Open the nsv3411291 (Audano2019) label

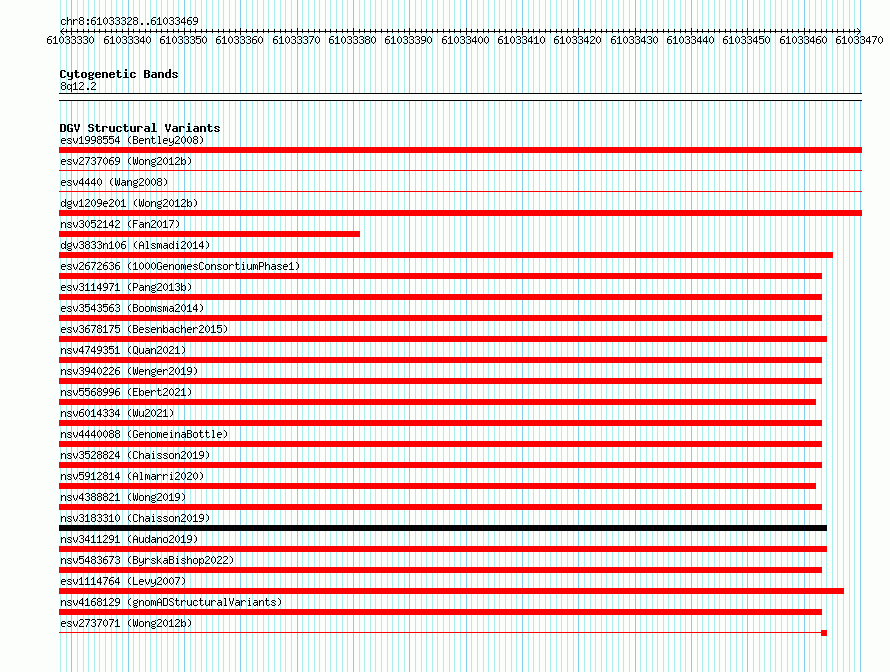click(129, 539)
